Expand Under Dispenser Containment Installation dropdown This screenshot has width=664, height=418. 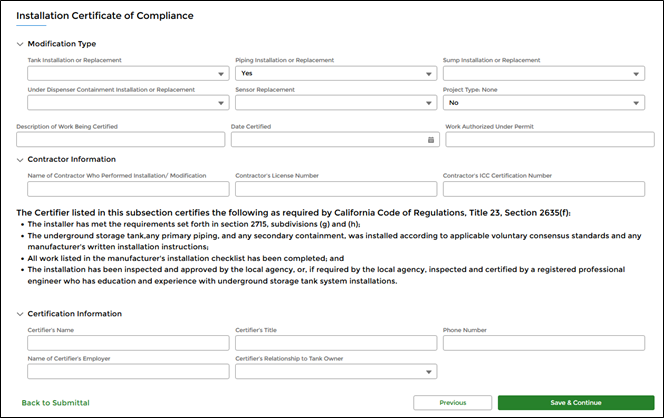click(128, 103)
